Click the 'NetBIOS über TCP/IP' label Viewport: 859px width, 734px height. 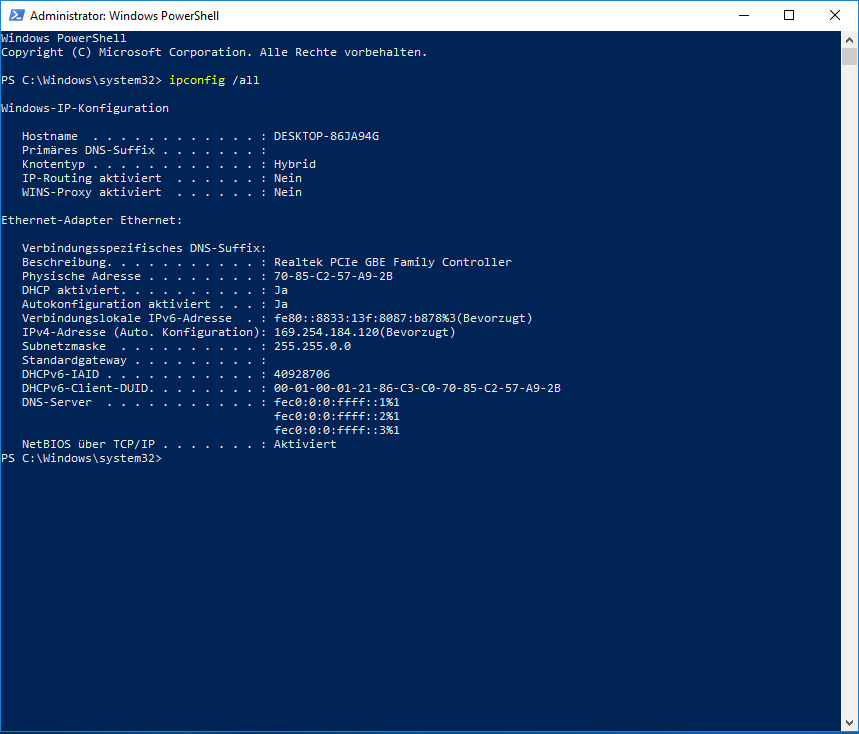pos(88,444)
